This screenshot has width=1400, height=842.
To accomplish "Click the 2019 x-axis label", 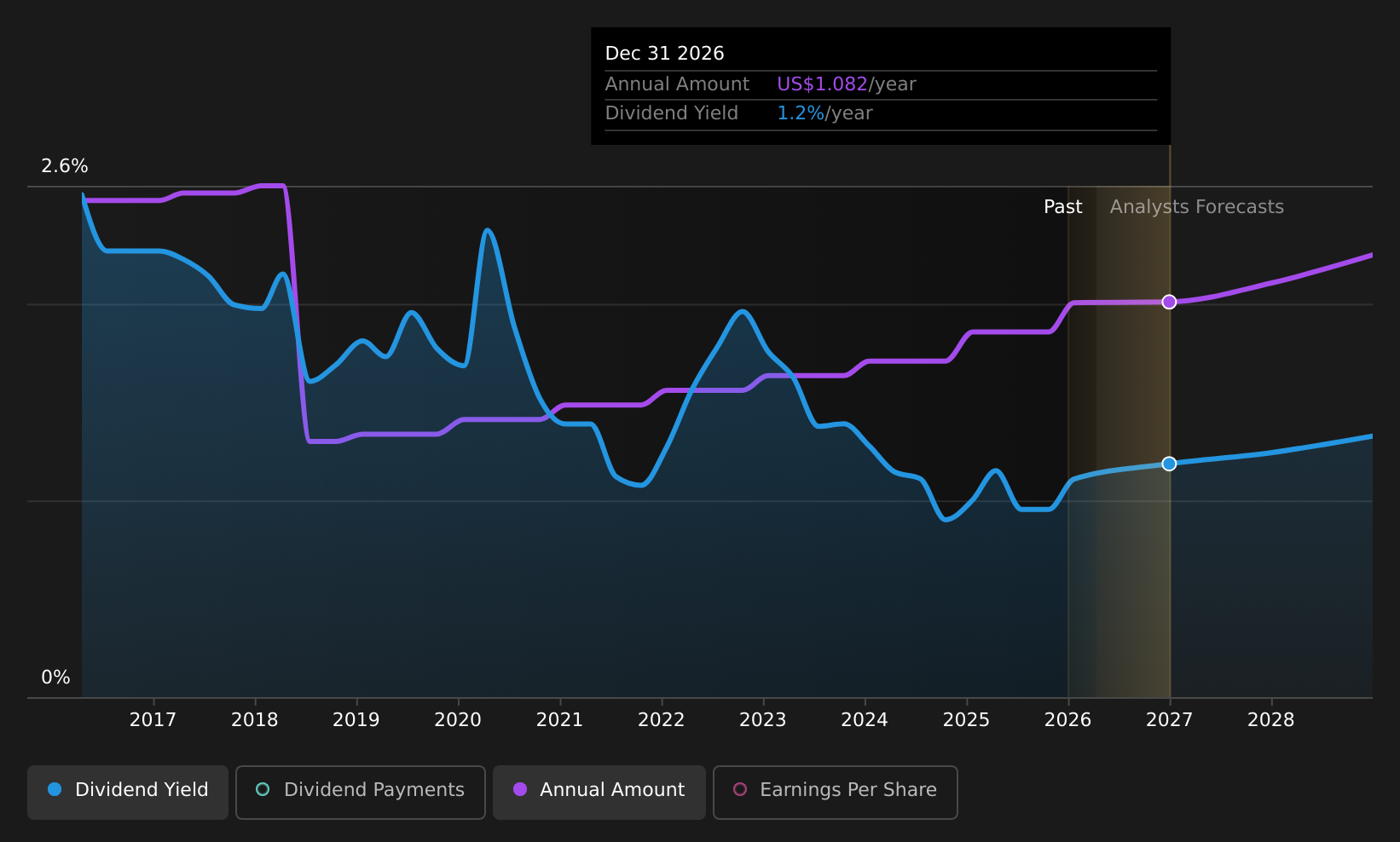I will coord(356,720).
